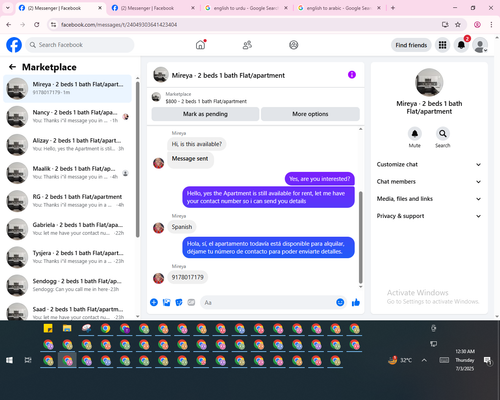Open conversation information purple icon
The width and height of the screenshot is (500, 400).
(352, 75)
